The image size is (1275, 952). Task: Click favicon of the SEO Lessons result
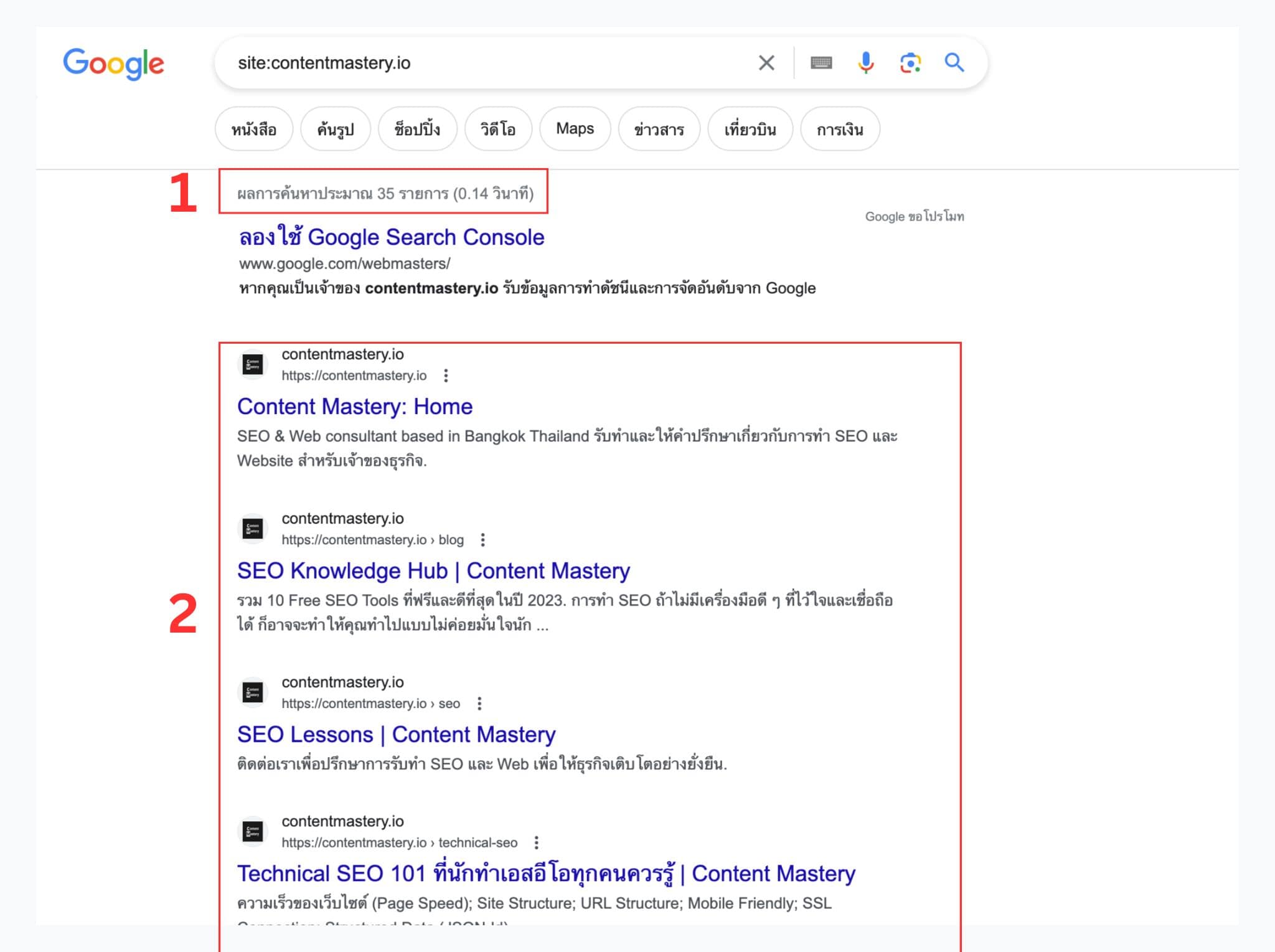(x=253, y=692)
